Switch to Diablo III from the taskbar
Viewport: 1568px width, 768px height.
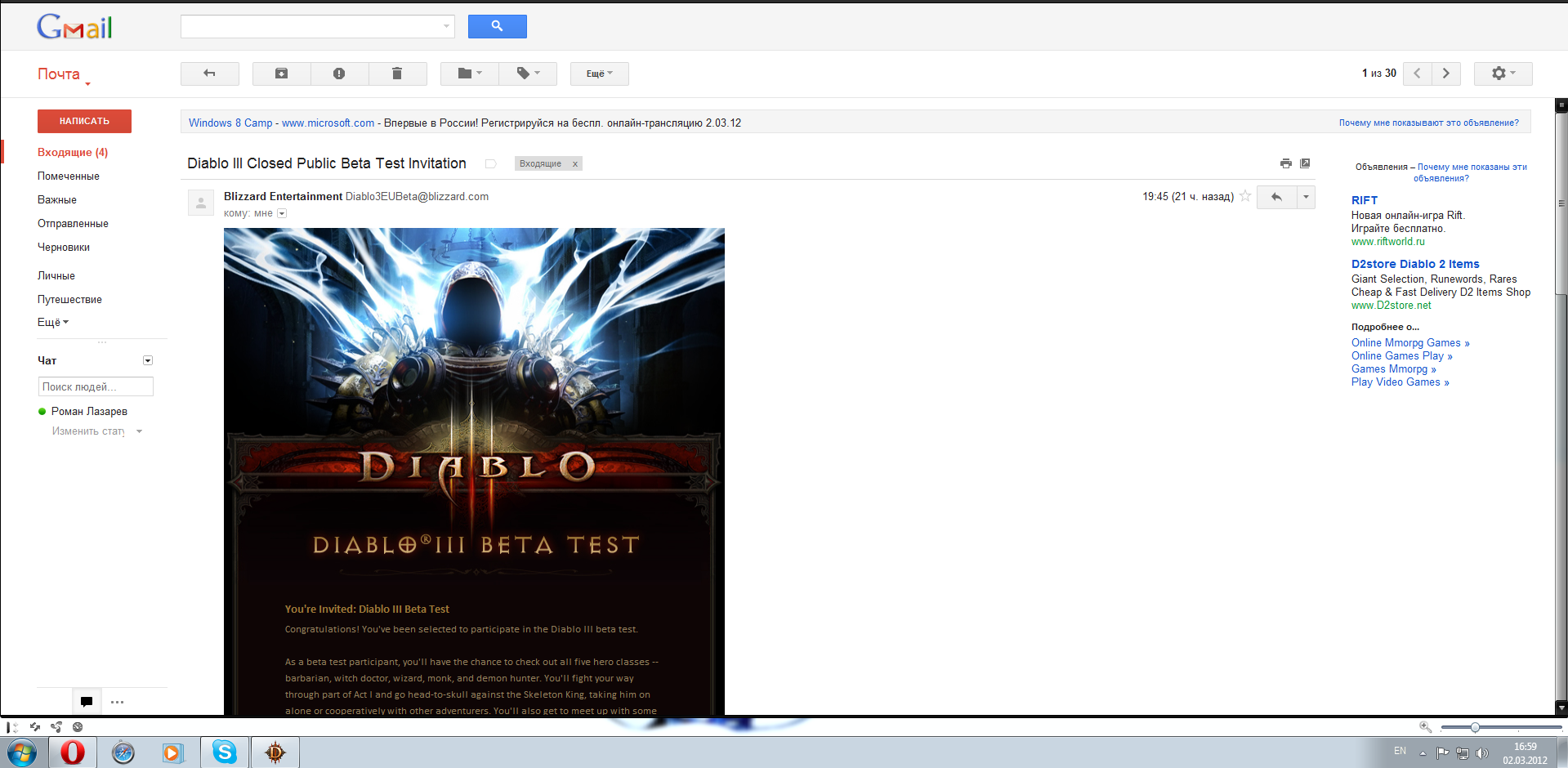(x=275, y=752)
